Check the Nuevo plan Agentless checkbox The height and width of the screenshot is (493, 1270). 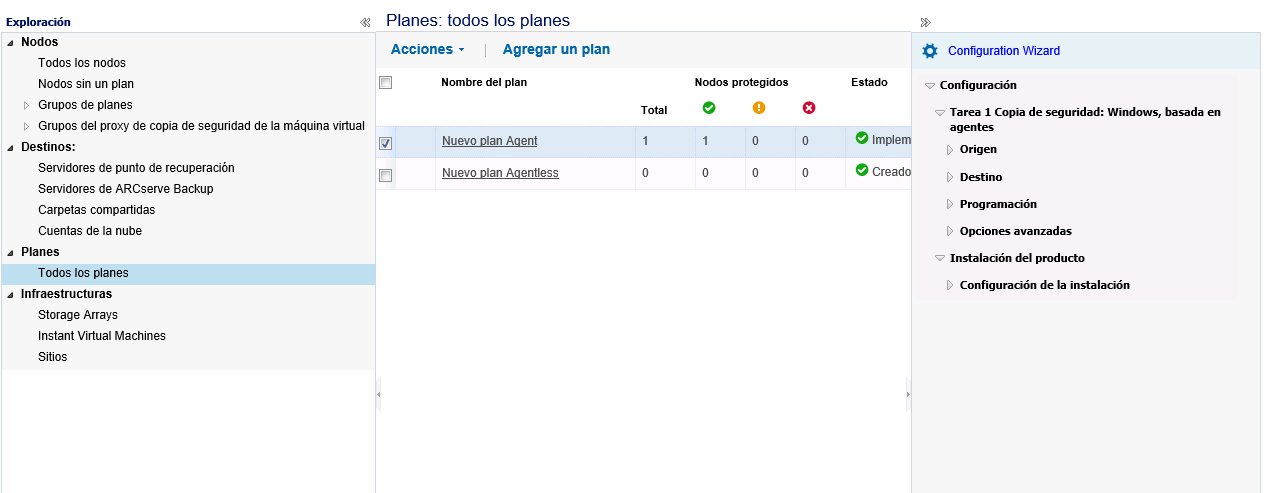(x=385, y=175)
